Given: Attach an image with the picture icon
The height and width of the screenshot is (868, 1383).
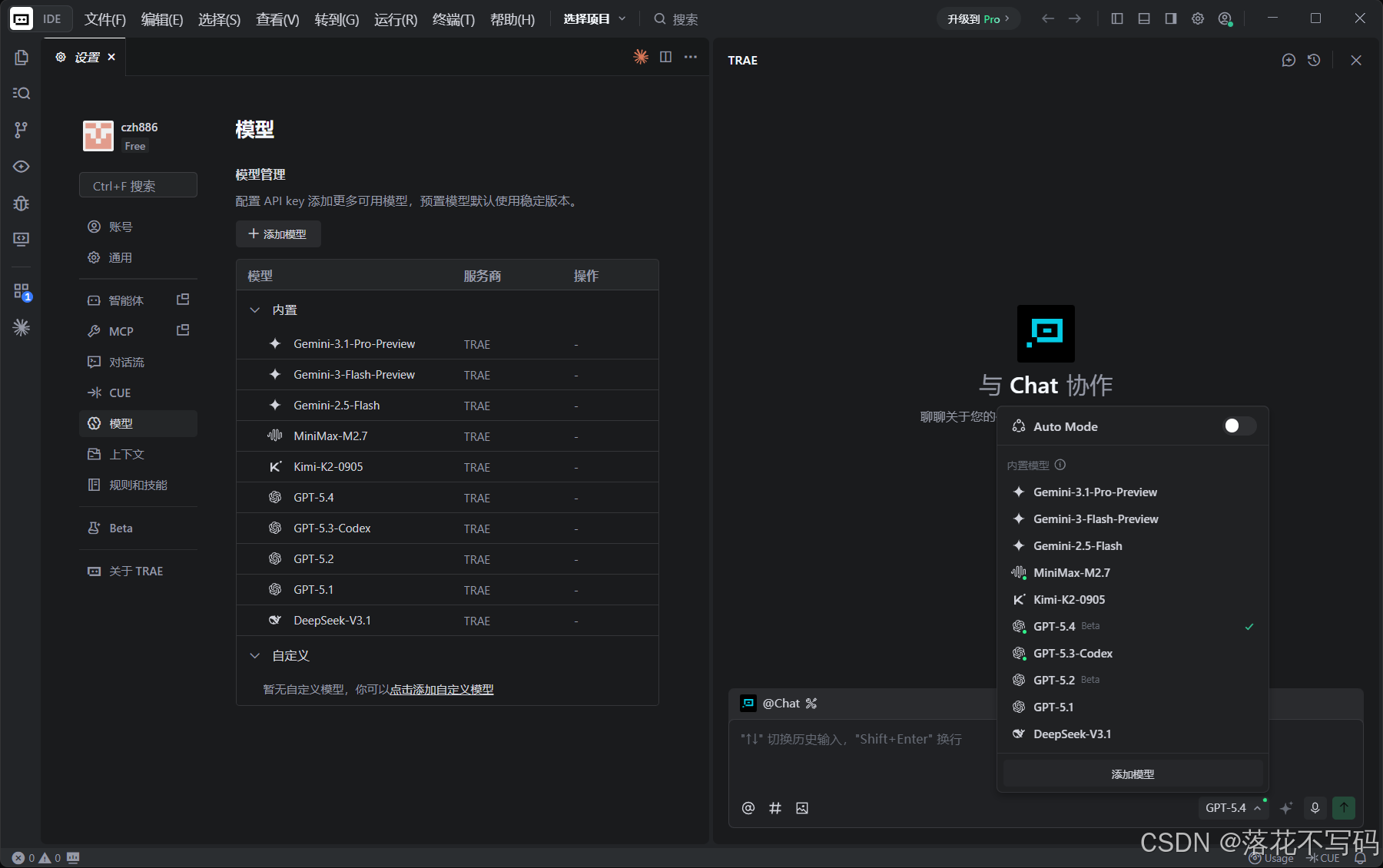Looking at the screenshot, I should pos(802,808).
